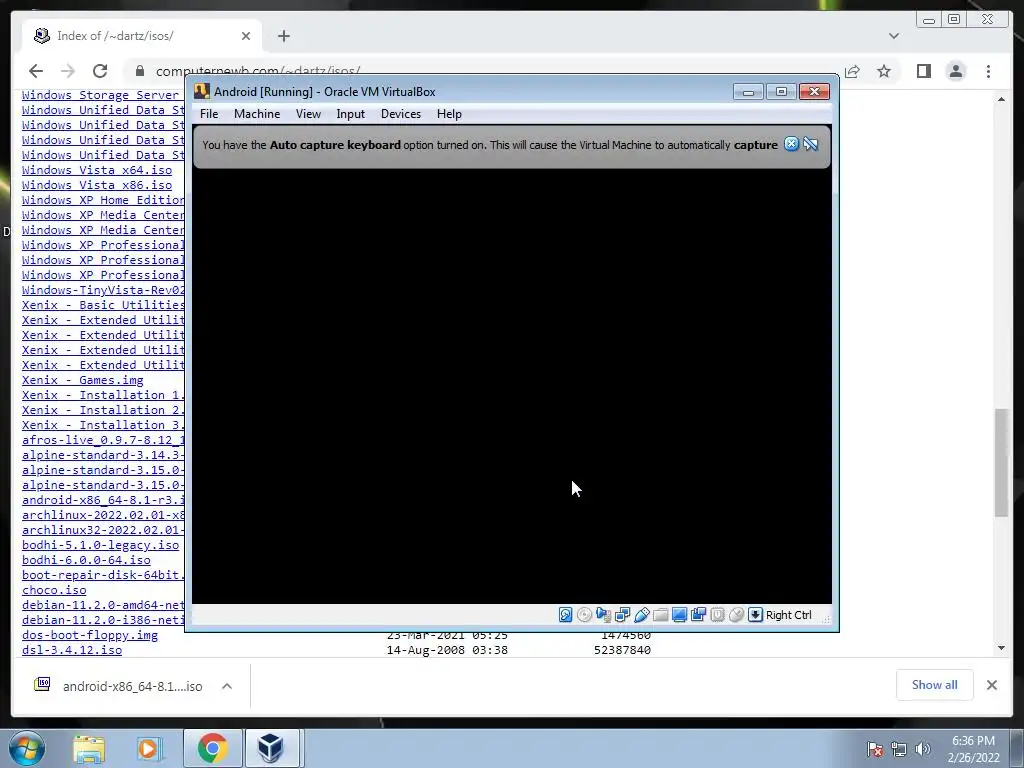Image resolution: width=1024 pixels, height=768 pixels.
Task: Go back in Chrome
Action: (36, 71)
